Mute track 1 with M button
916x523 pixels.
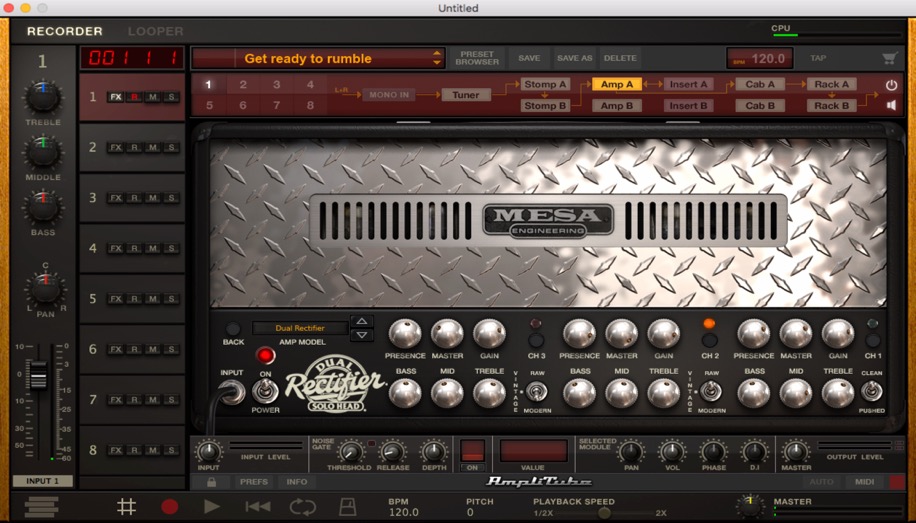coord(153,97)
